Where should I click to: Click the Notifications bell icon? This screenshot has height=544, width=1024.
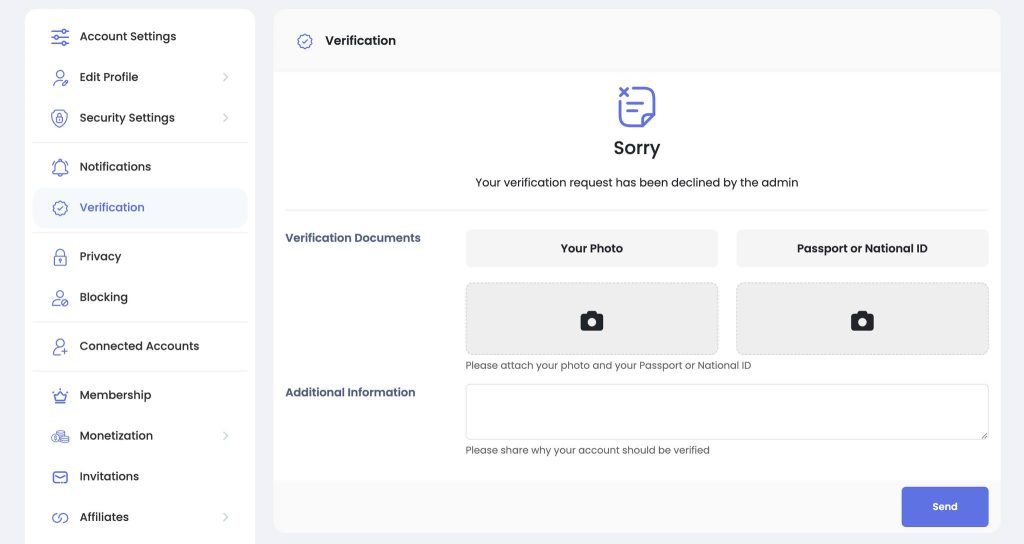tap(60, 167)
